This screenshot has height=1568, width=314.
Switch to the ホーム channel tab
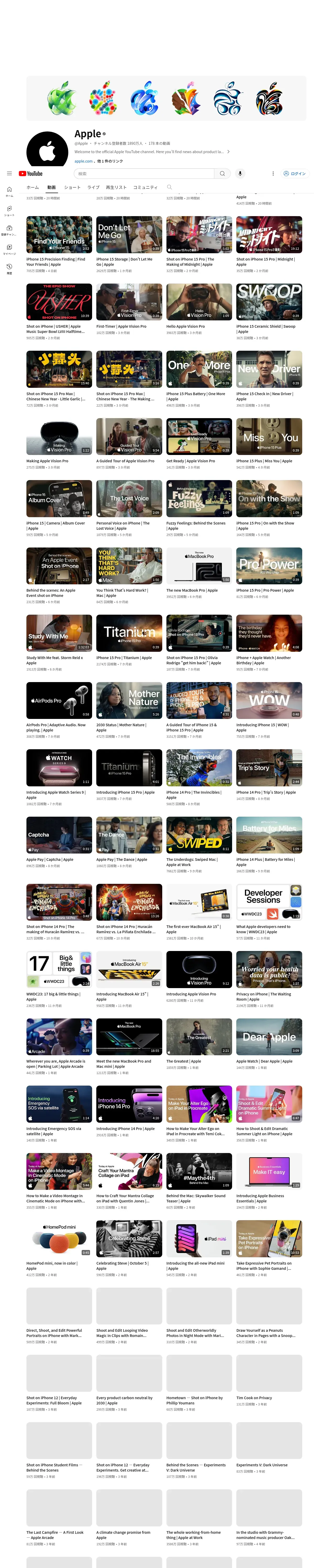(x=33, y=187)
